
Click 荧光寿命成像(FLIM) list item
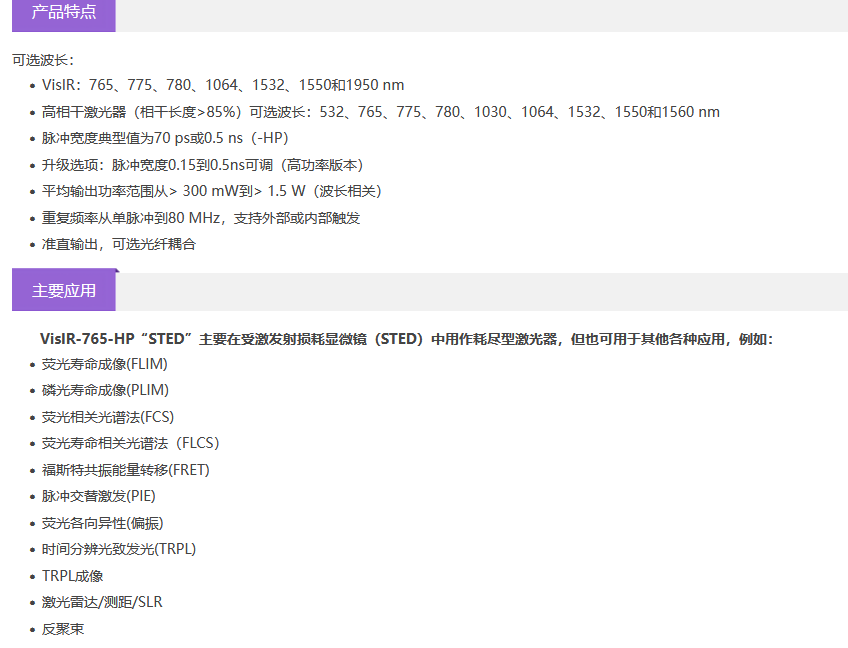coord(105,364)
